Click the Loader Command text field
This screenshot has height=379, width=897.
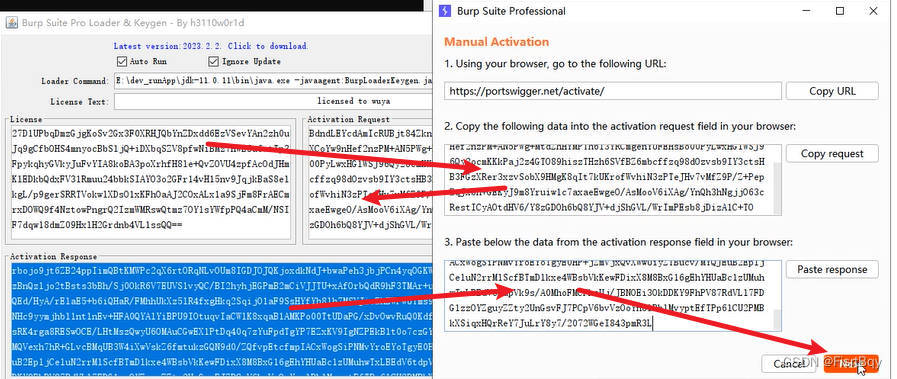(273, 81)
